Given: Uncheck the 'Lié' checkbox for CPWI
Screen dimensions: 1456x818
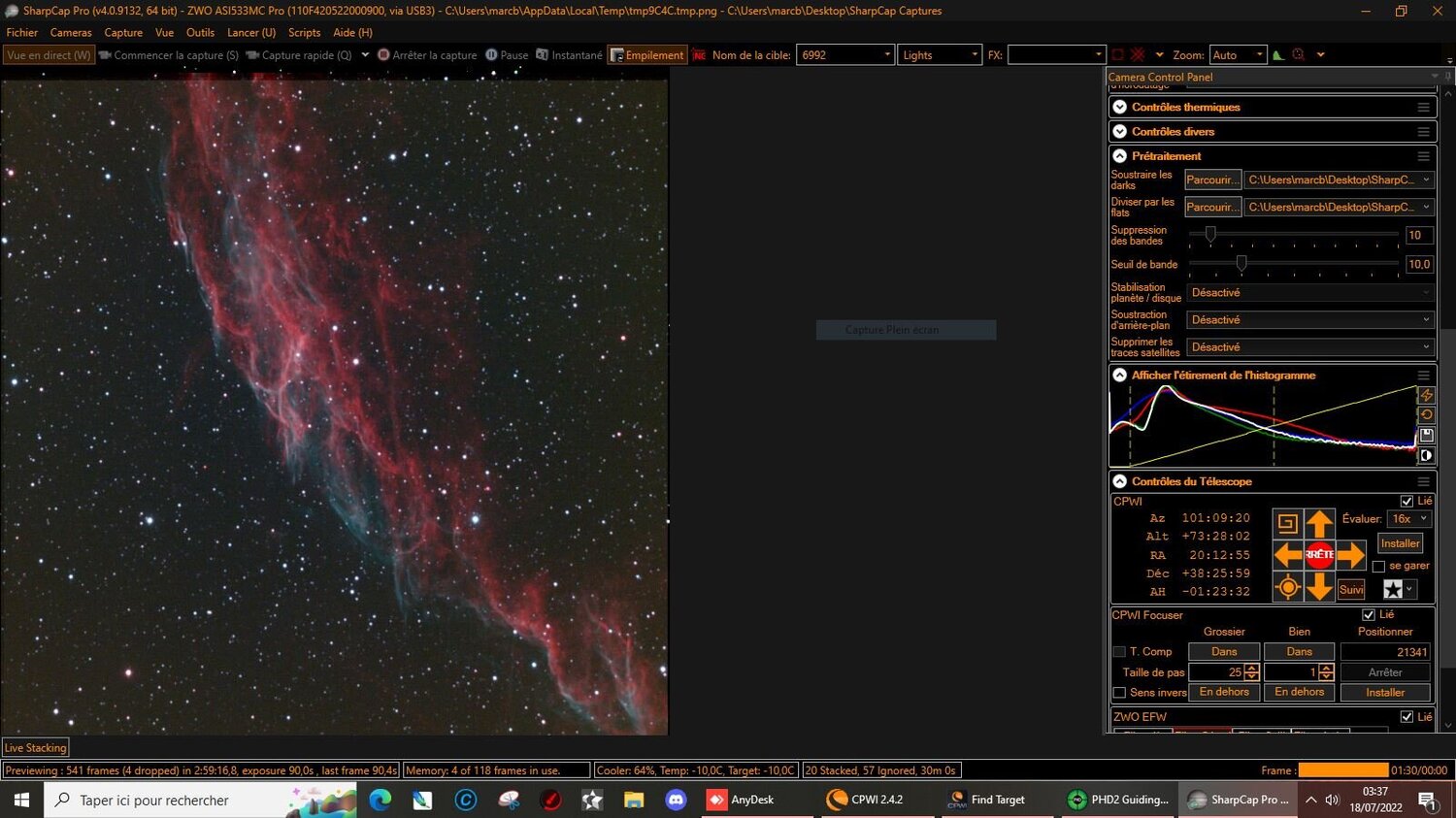Looking at the screenshot, I should (x=1407, y=501).
